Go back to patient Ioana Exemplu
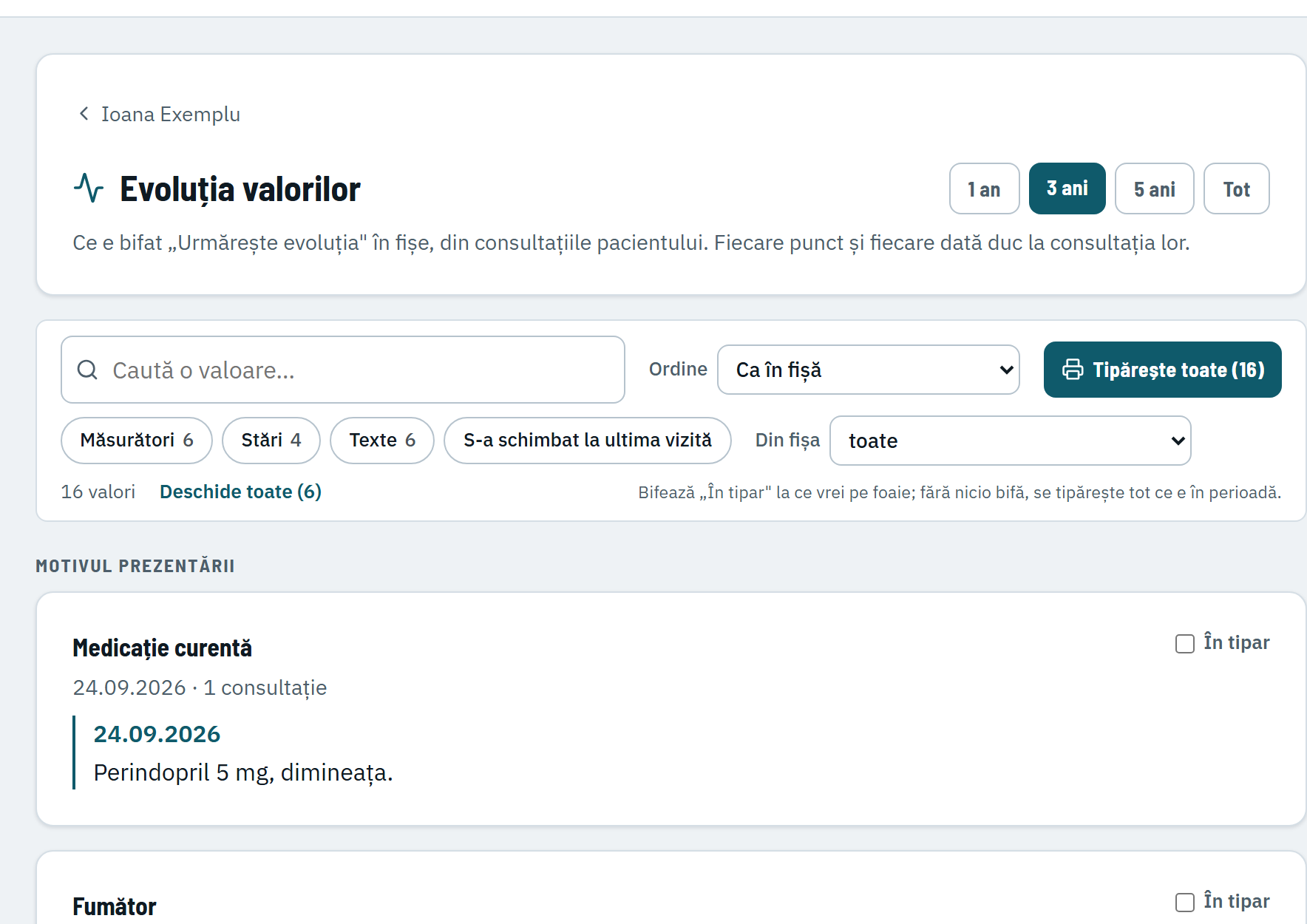 [171, 115]
